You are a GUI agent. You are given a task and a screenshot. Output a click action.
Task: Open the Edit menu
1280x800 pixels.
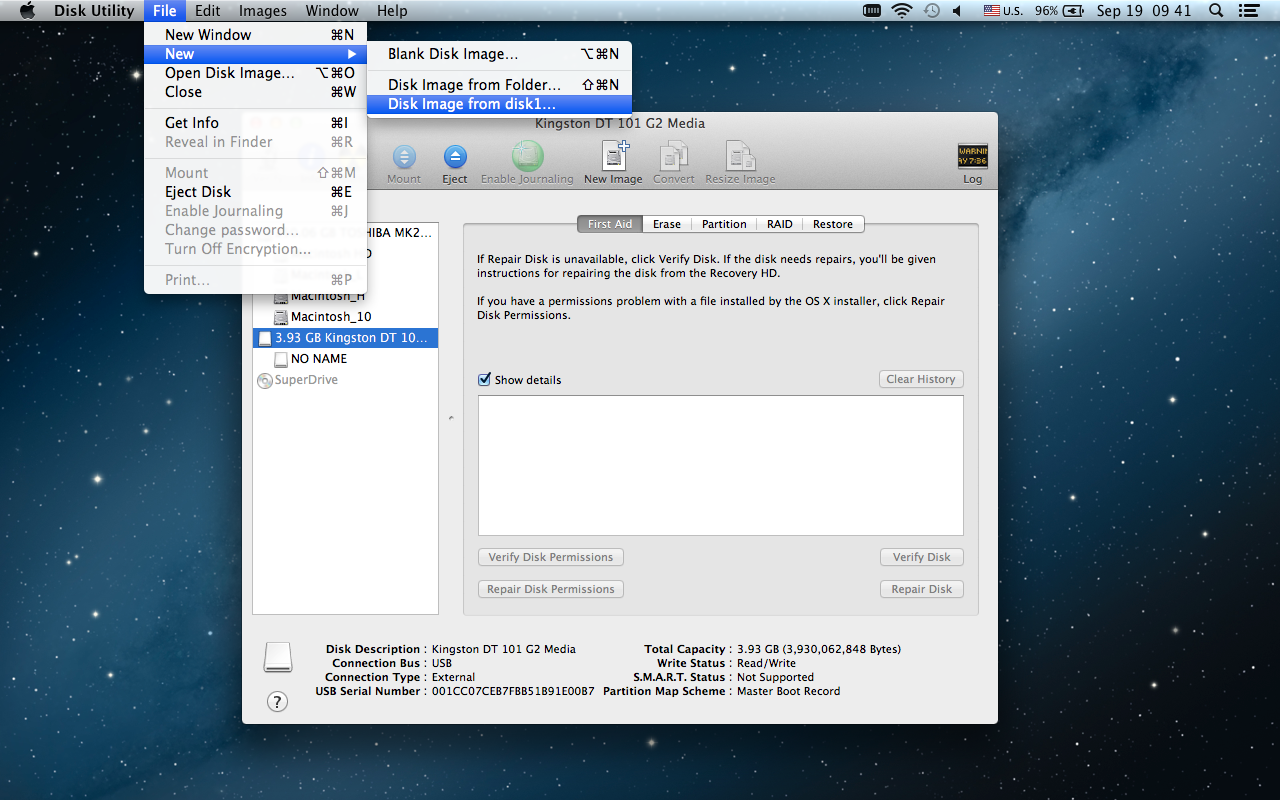click(208, 11)
